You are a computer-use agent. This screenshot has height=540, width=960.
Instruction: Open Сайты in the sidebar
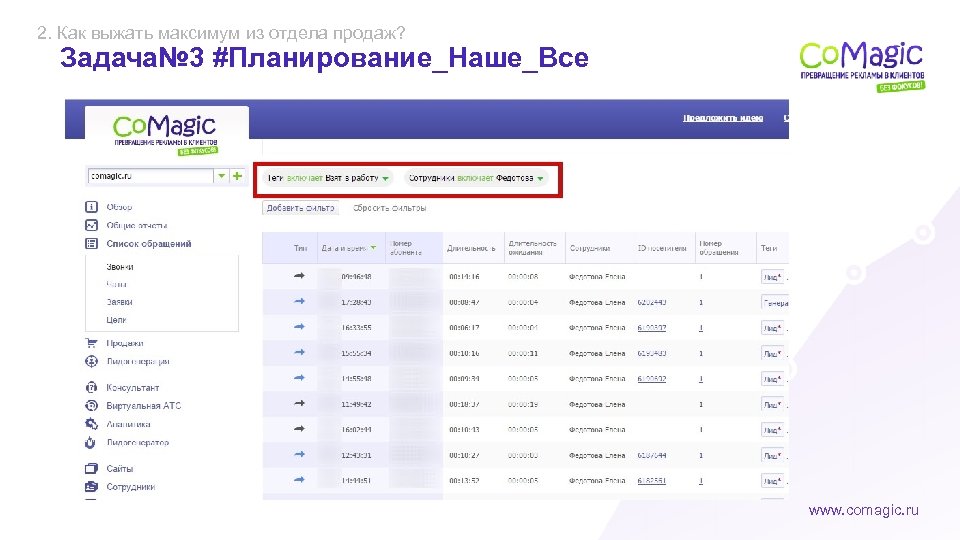tap(119, 468)
